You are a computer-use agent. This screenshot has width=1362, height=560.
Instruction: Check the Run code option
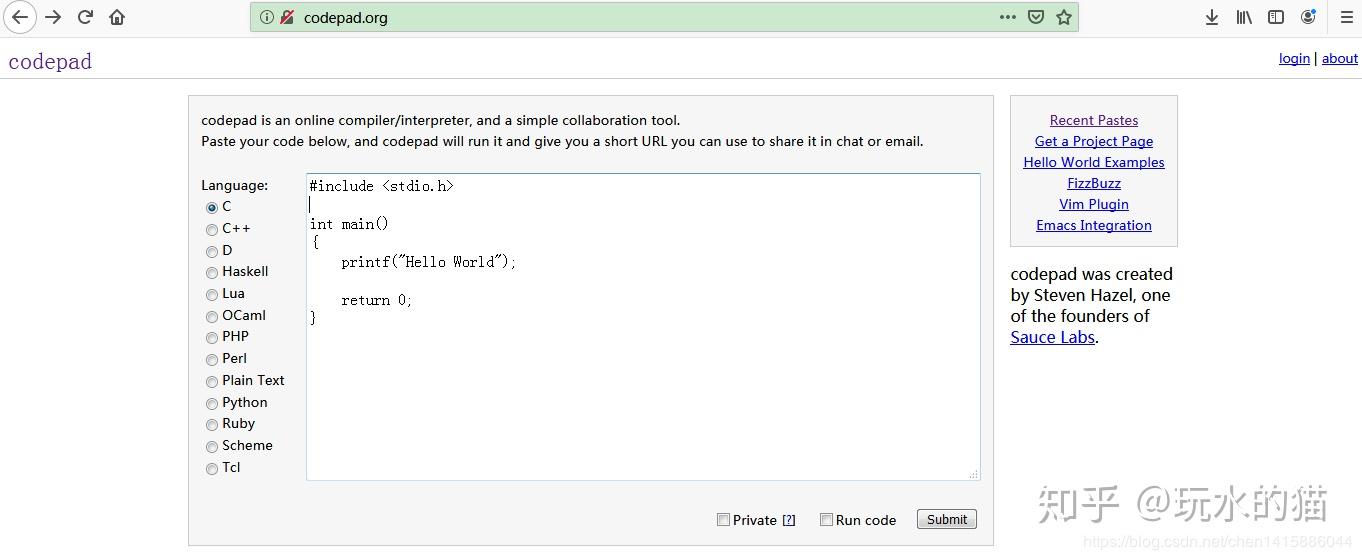point(826,520)
